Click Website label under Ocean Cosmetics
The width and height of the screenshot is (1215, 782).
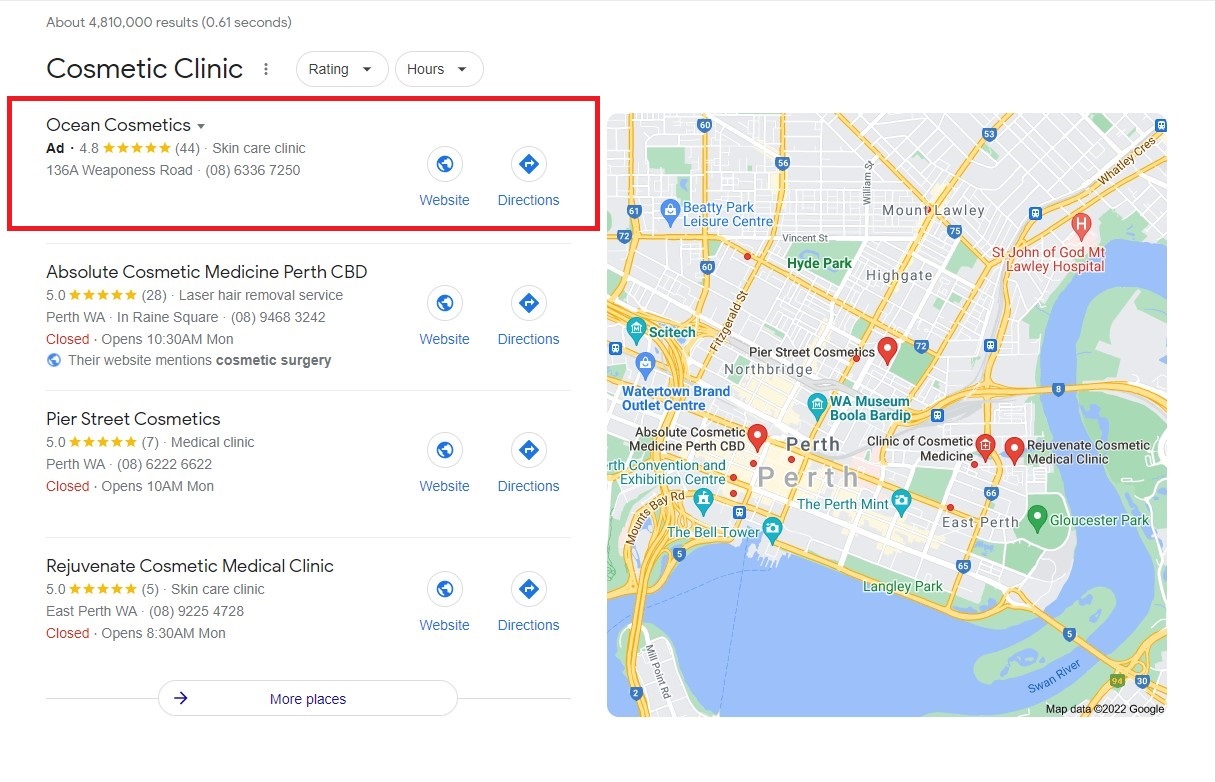tap(445, 200)
